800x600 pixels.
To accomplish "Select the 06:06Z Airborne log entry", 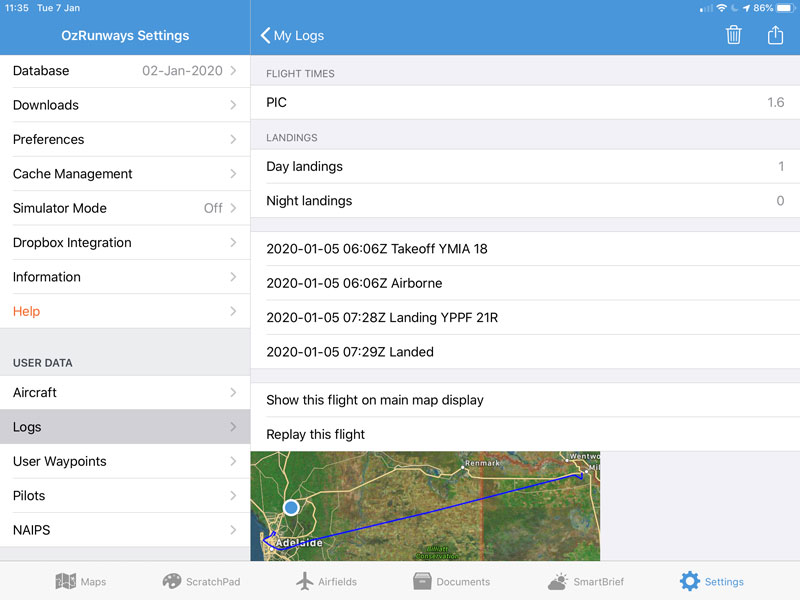I will 525,283.
